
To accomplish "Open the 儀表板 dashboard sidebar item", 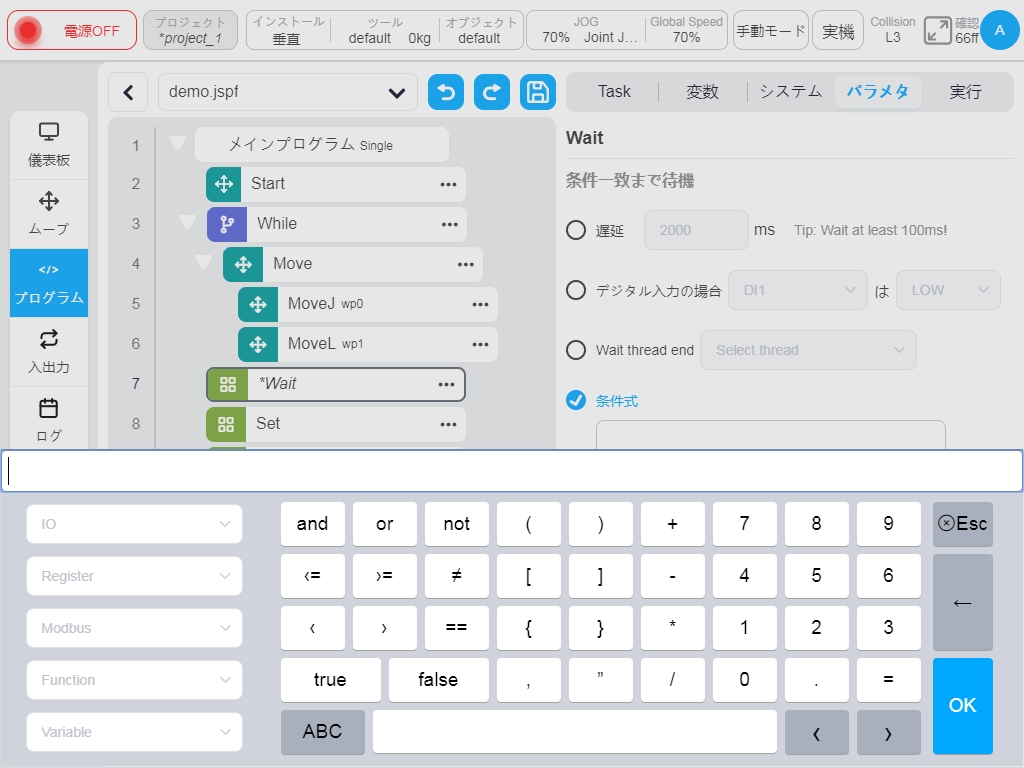I will click(x=49, y=145).
